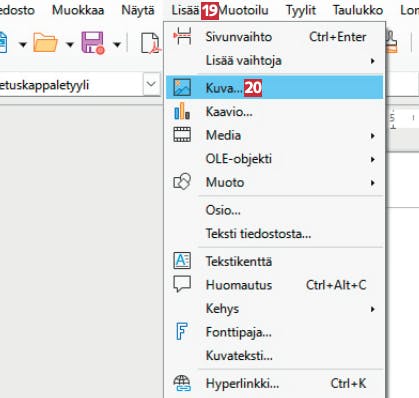The width and height of the screenshot is (419, 398).
Task: Click the Fonttipaja Fontwork icon
Action: pyautogui.click(x=182, y=331)
